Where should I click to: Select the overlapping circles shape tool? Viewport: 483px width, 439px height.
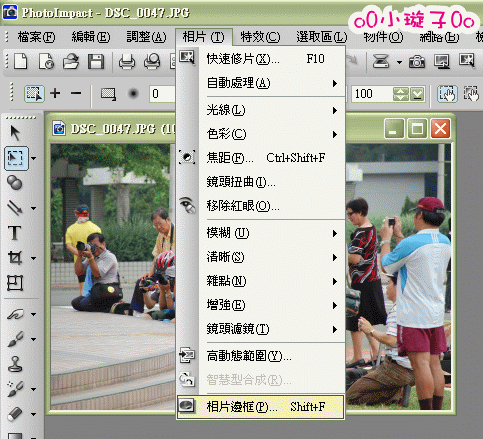(x=14, y=183)
